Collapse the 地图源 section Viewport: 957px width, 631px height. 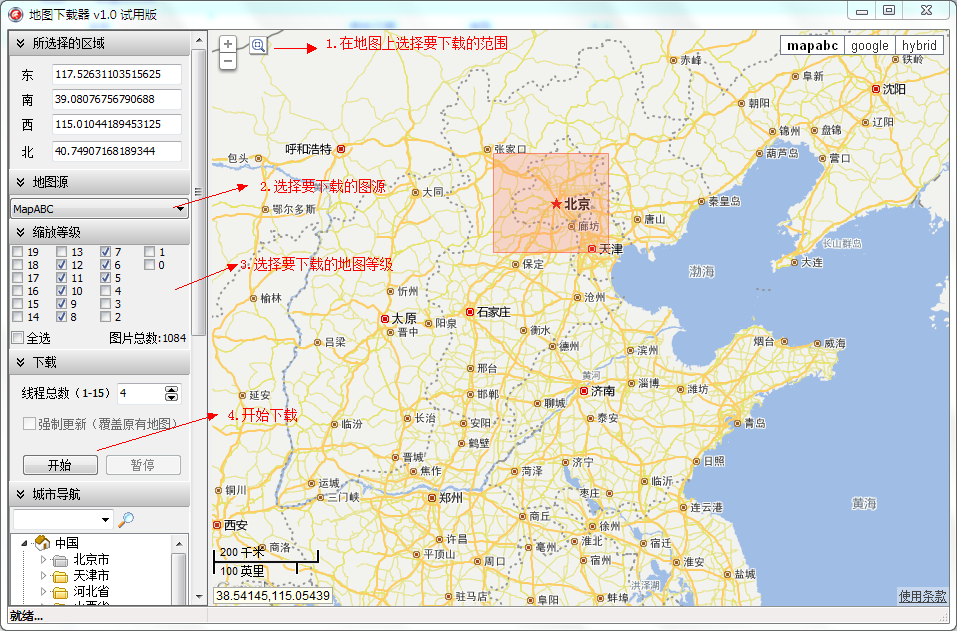coord(20,182)
